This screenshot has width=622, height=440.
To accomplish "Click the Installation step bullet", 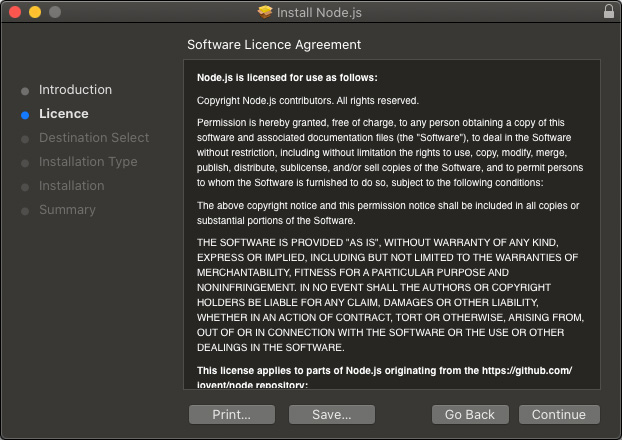I will click(25, 186).
